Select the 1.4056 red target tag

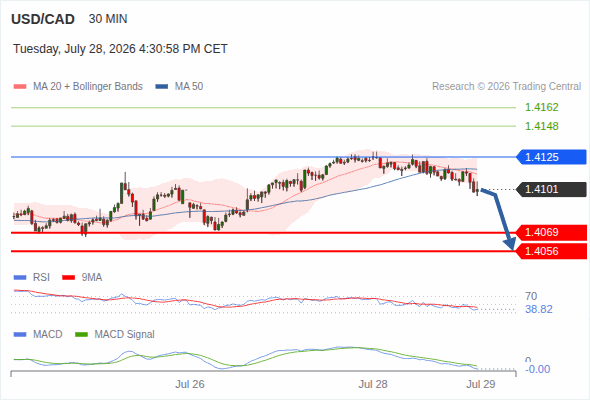pyautogui.click(x=551, y=251)
